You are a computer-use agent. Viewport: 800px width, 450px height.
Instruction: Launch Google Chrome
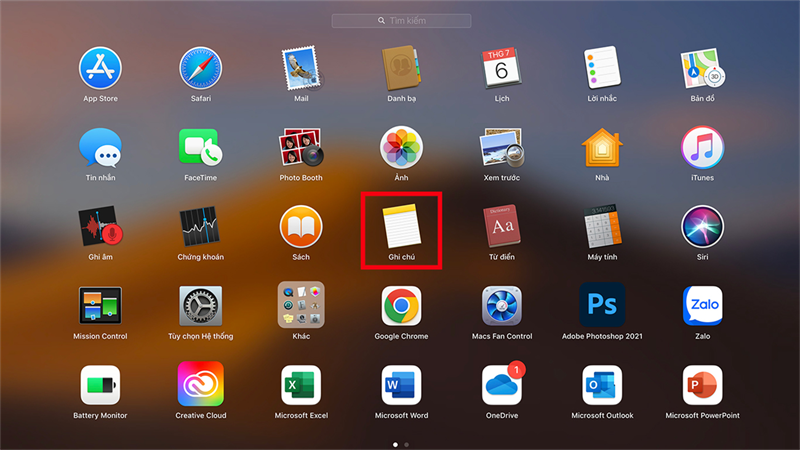[x=402, y=306]
